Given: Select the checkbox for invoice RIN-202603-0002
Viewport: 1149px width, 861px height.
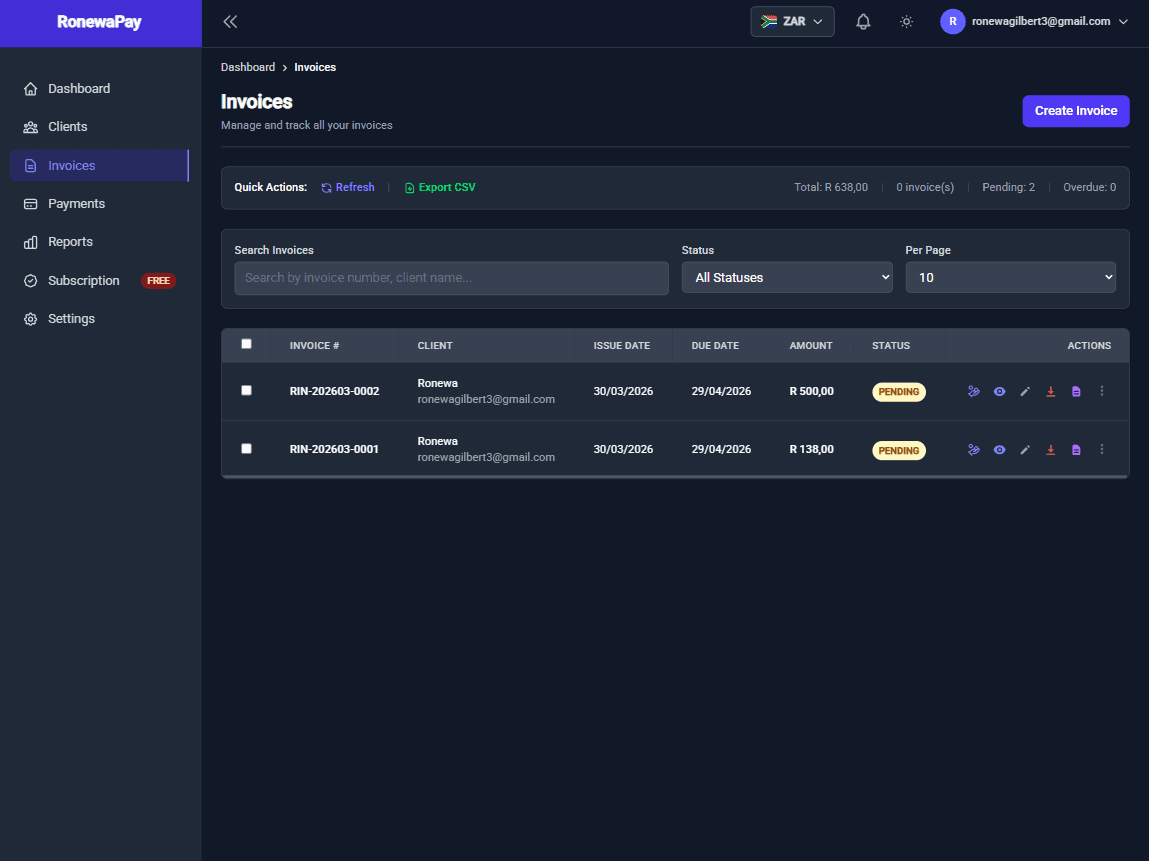Looking at the screenshot, I should [246, 390].
